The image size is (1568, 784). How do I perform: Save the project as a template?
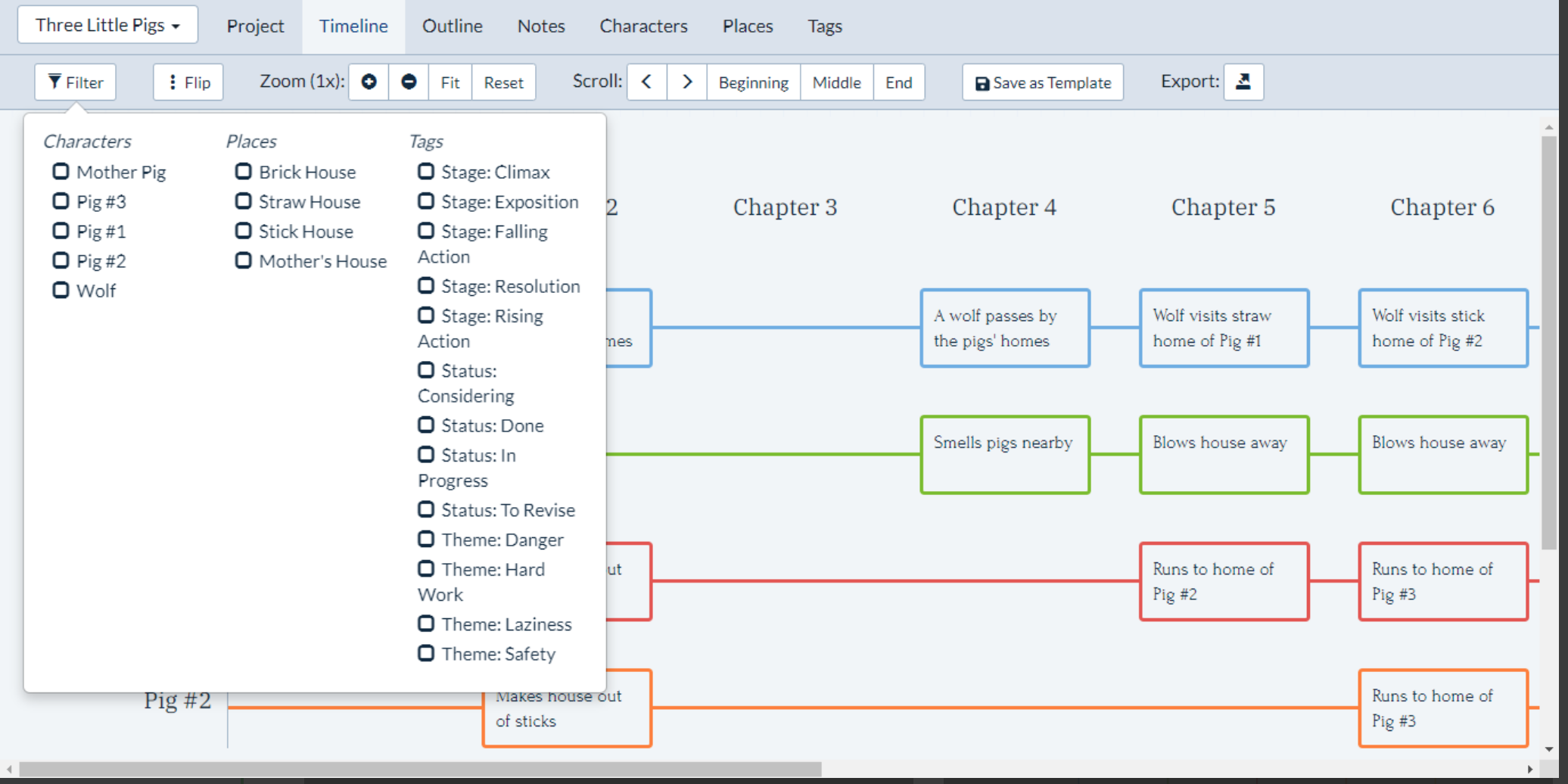tap(1041, 82)
